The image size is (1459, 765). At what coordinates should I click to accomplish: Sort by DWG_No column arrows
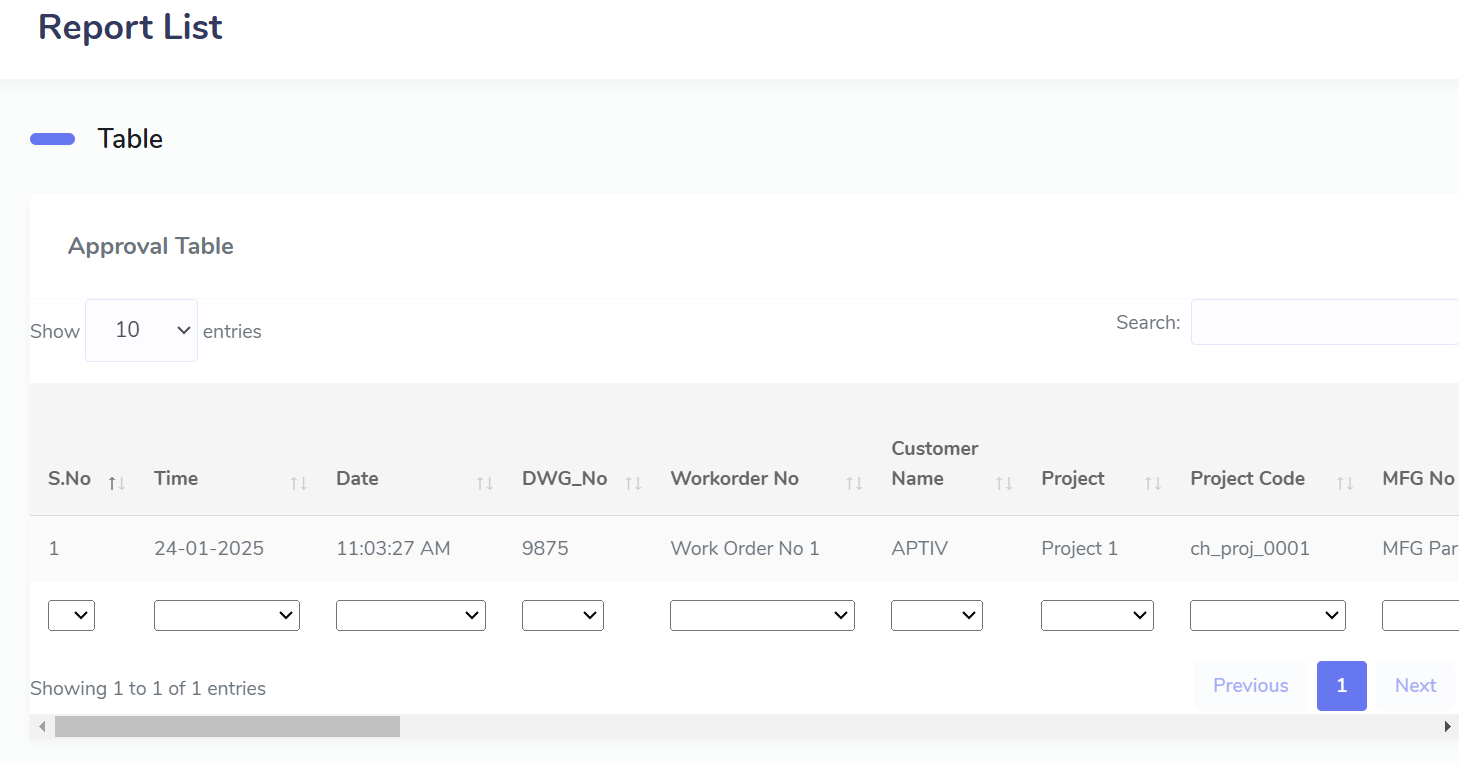click(x=633, y=483)
